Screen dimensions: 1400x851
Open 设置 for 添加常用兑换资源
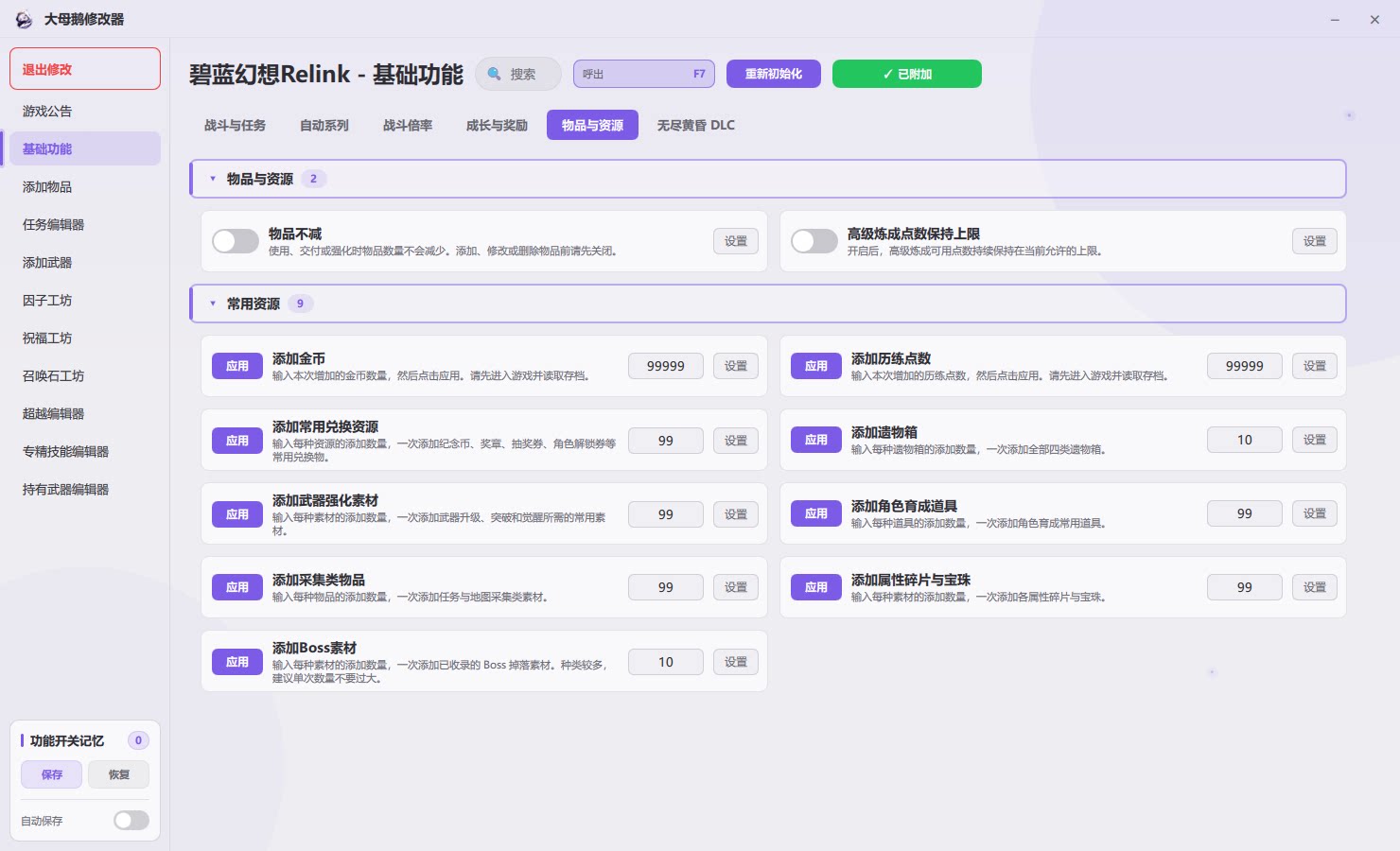pos(736,441)
